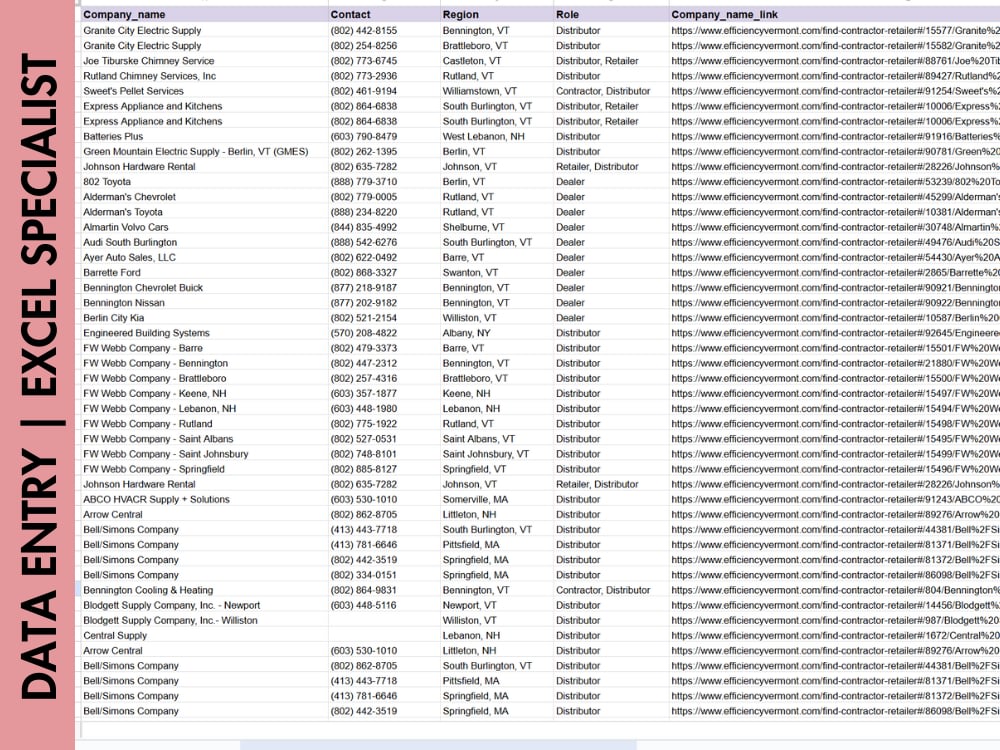This screenshot has width=1000, height=750.
Task: Select the Bennington Nissan cell
Action: (205, 303)
